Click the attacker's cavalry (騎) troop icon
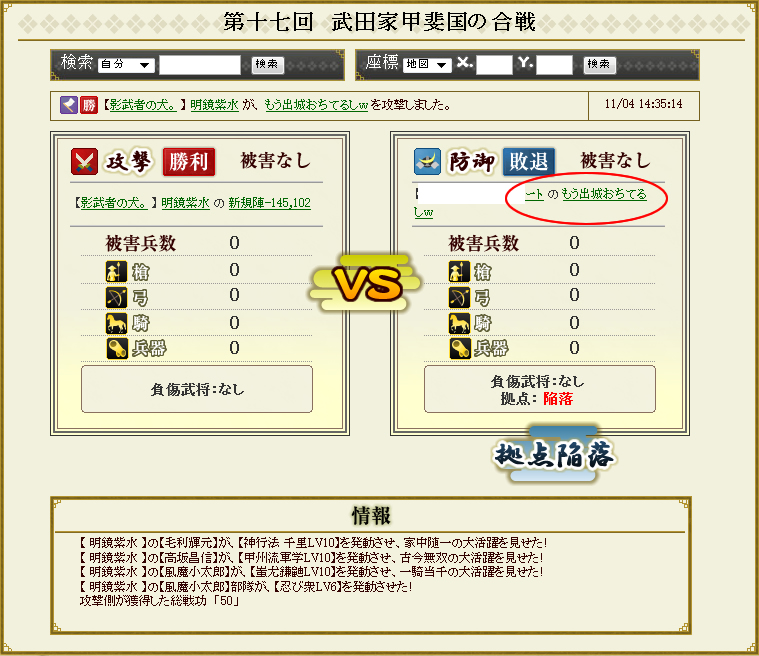The image size is (759, 656). pos(116,323)
